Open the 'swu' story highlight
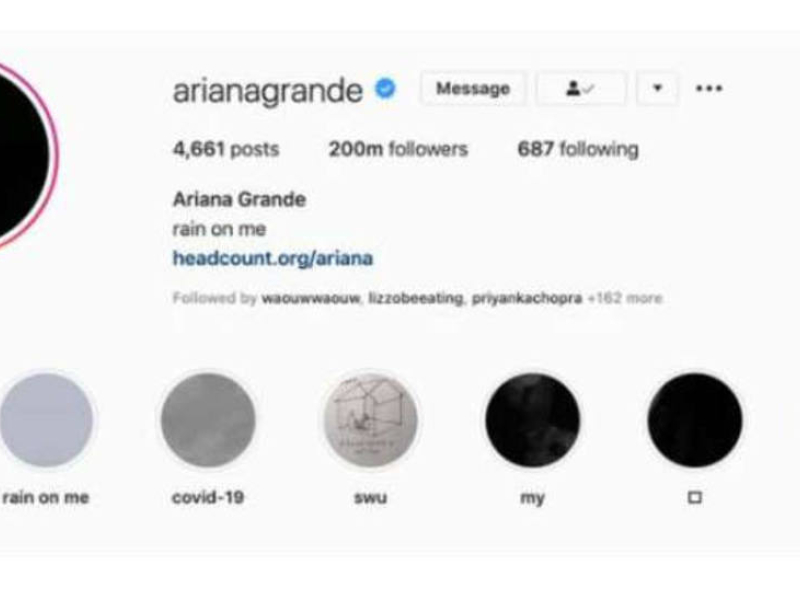The image size is (800, 600). 370,420
